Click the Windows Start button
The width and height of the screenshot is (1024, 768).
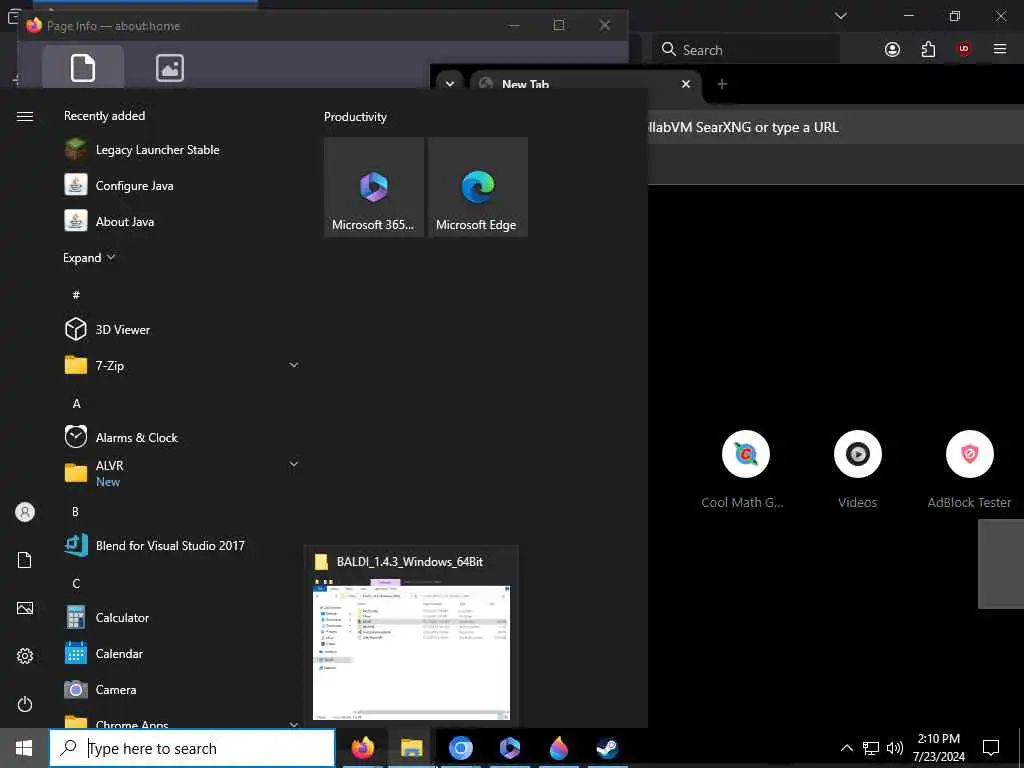(x=24, y=748)
